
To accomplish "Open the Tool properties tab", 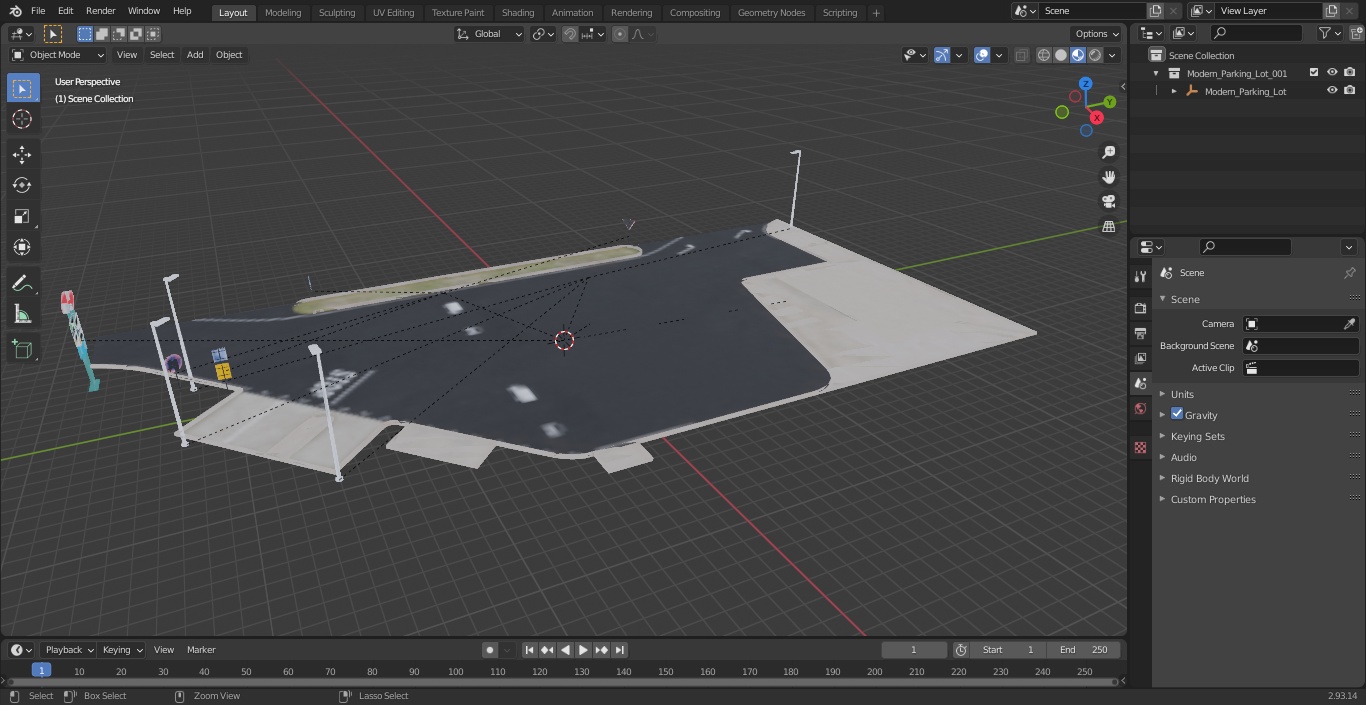I will pyautogui.click(x=1140, y=276).
